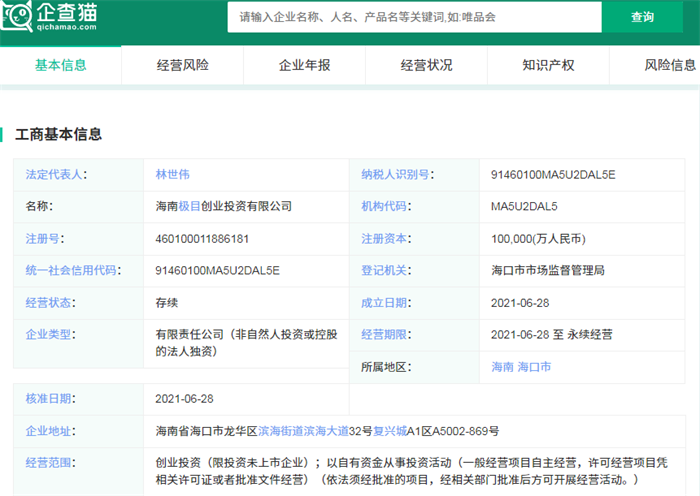
Task: Click 海口市市场监督管理局 authority text
Action: [x=548, y=270]
